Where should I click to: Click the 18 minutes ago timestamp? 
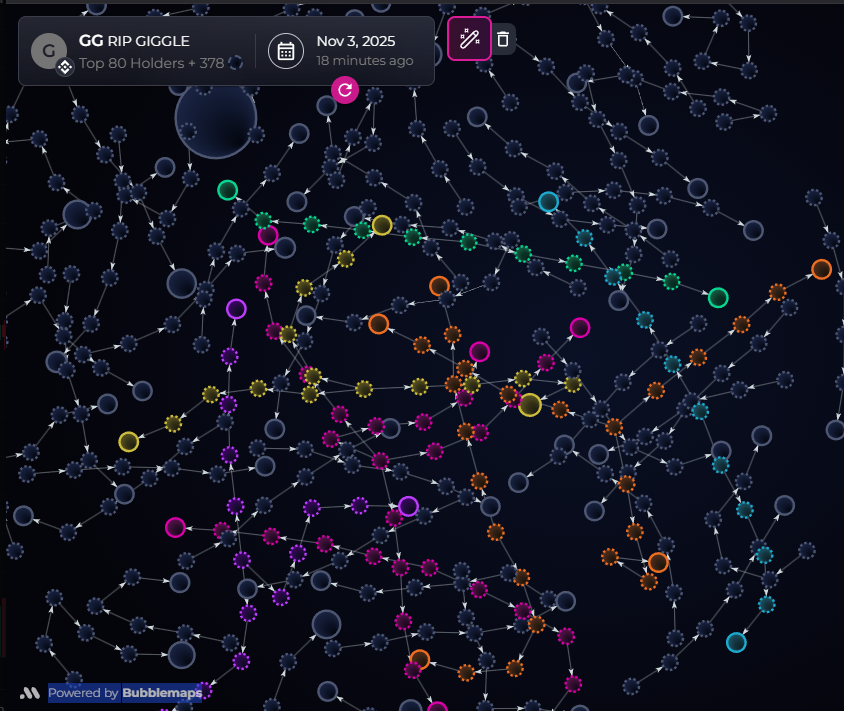click(364, 61)
